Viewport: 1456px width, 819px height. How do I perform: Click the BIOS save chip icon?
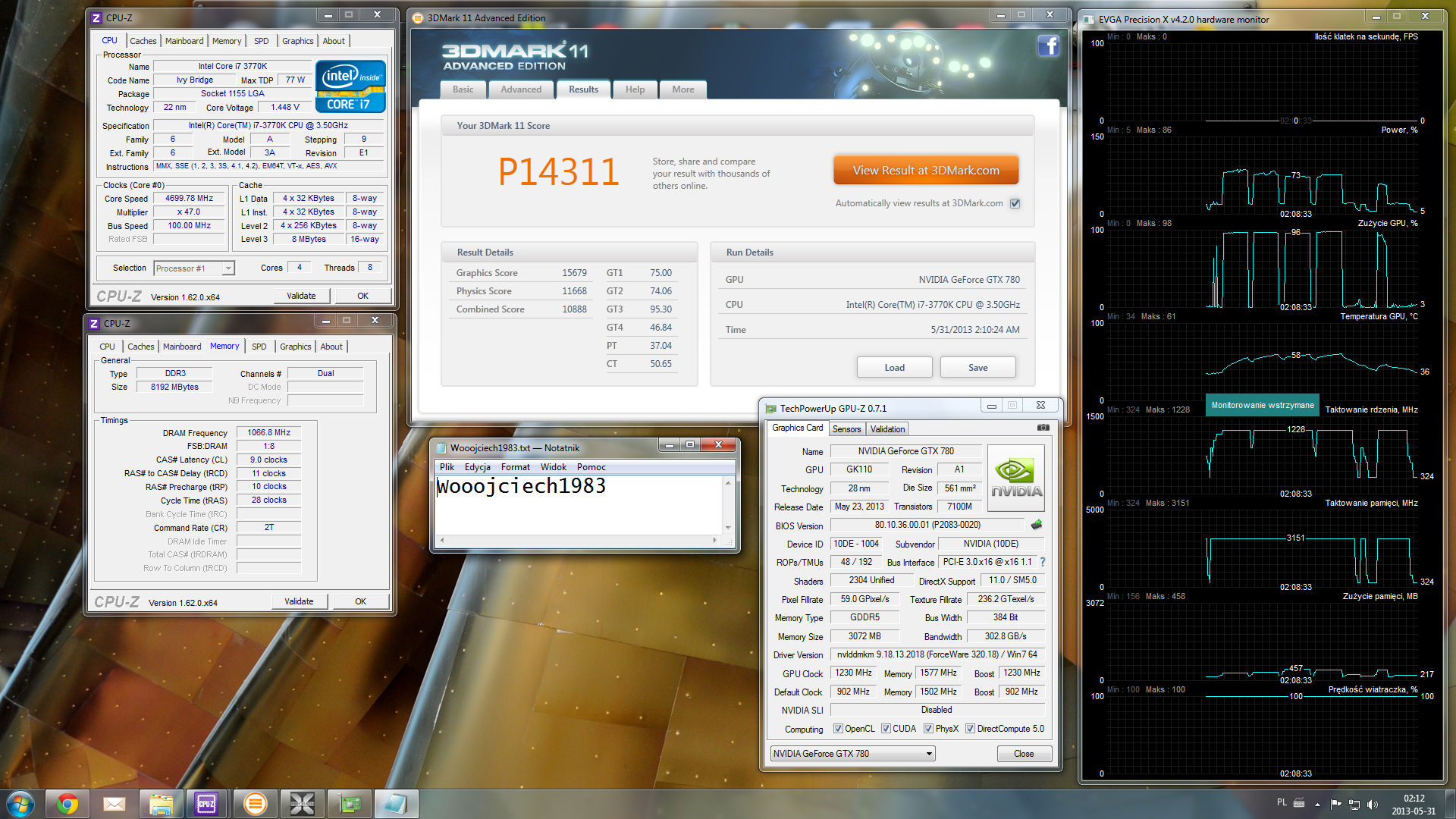pos(1037,525)
